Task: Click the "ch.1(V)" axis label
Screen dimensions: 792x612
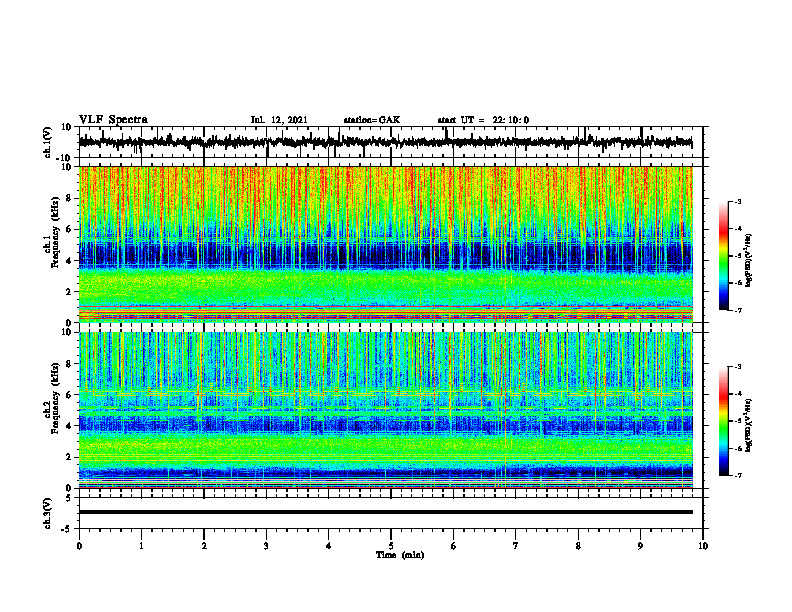Action: tap(48, 142)
